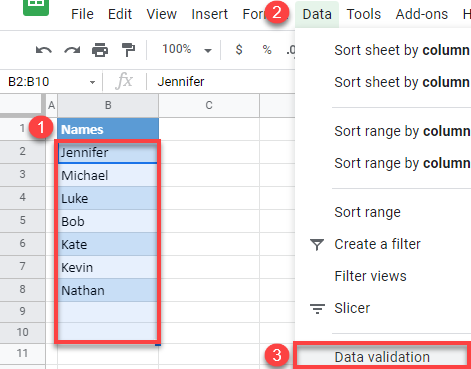Choose Create a filter entry
This screenshot has width=471, height=369.
tap(377, 244)
